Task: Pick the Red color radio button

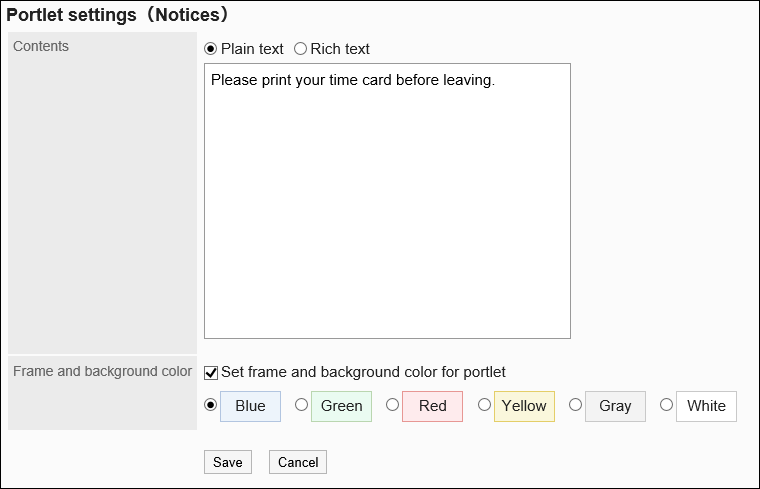Action: tap(392, 405)
